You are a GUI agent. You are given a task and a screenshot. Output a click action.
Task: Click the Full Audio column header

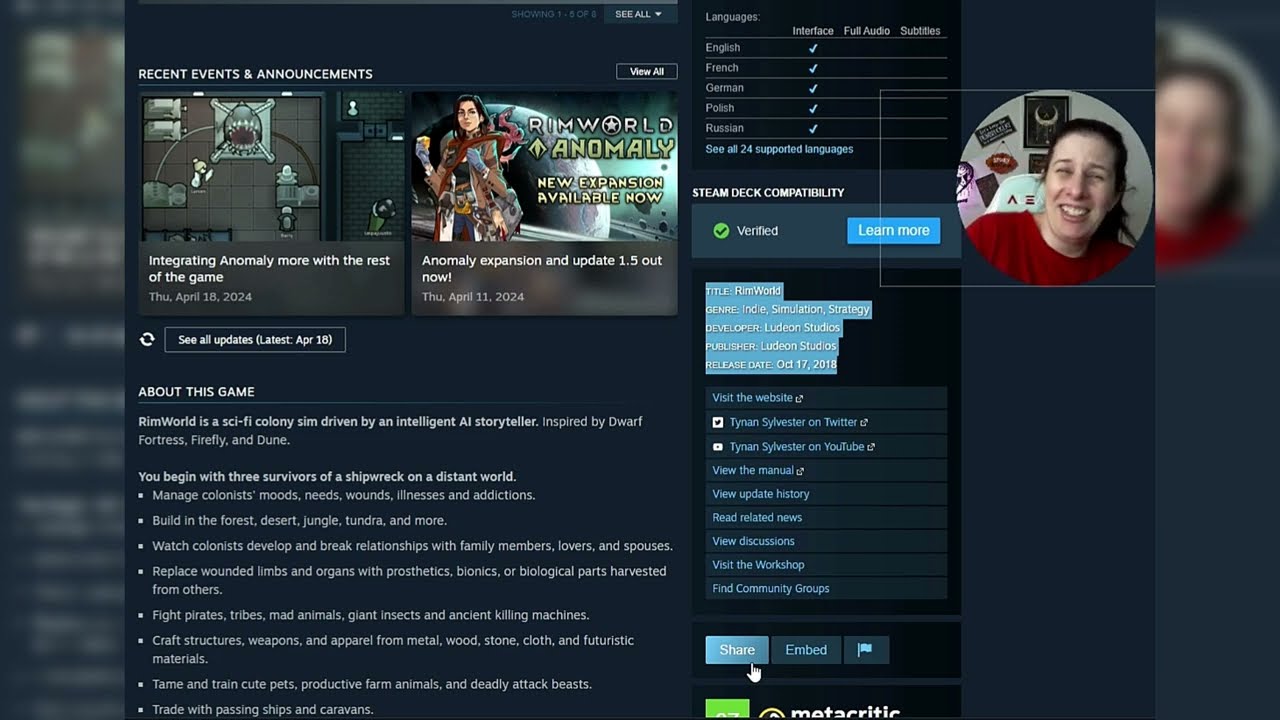click(867, 31)
